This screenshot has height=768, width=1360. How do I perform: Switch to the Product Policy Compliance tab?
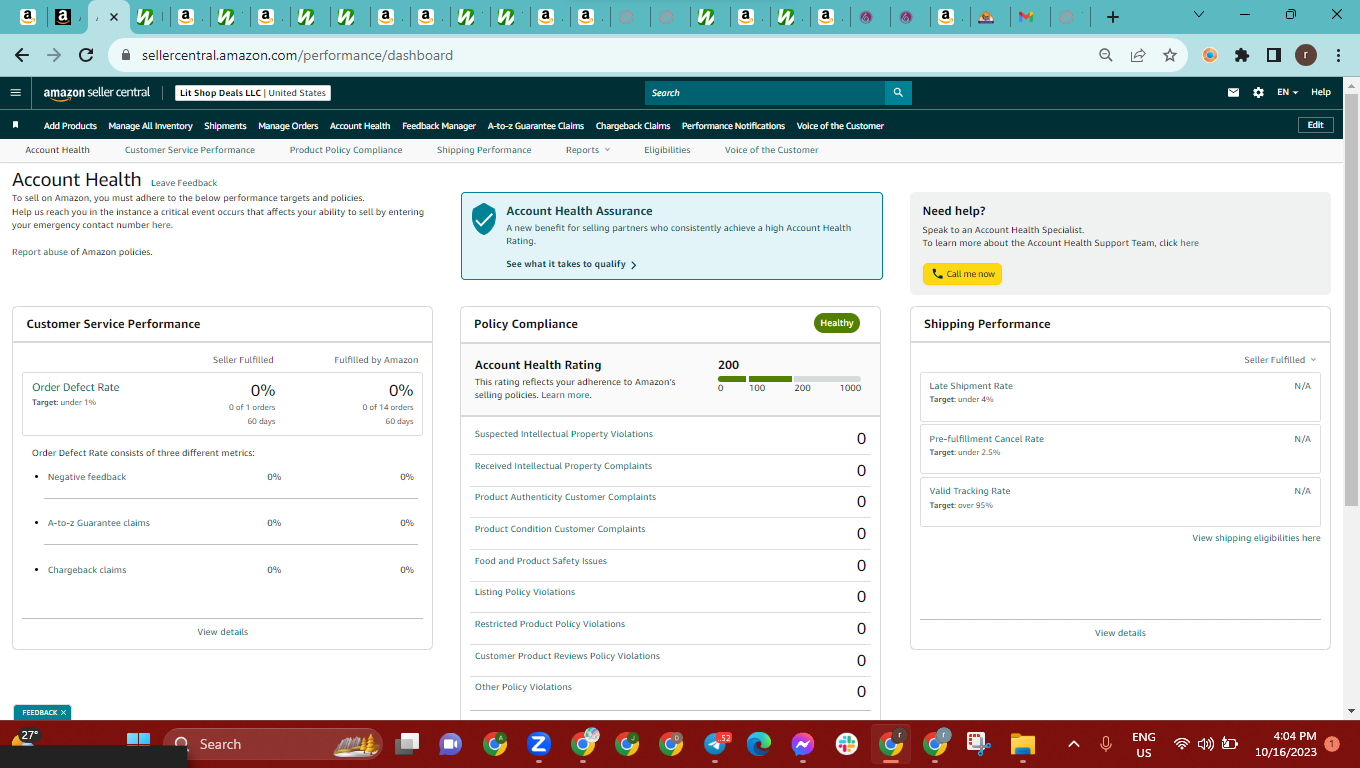pos(346,150)
